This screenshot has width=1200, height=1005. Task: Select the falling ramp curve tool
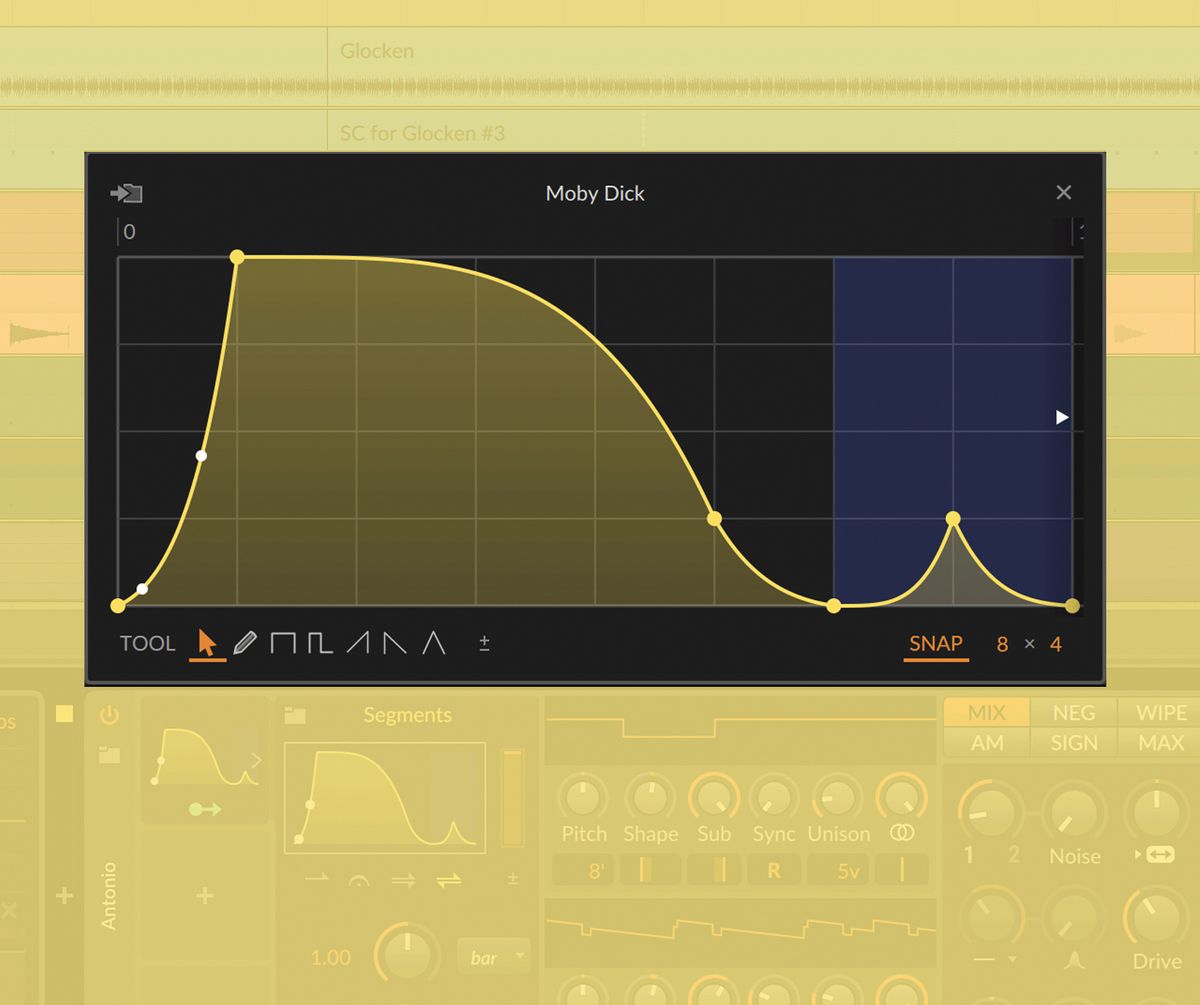(393, 643)
